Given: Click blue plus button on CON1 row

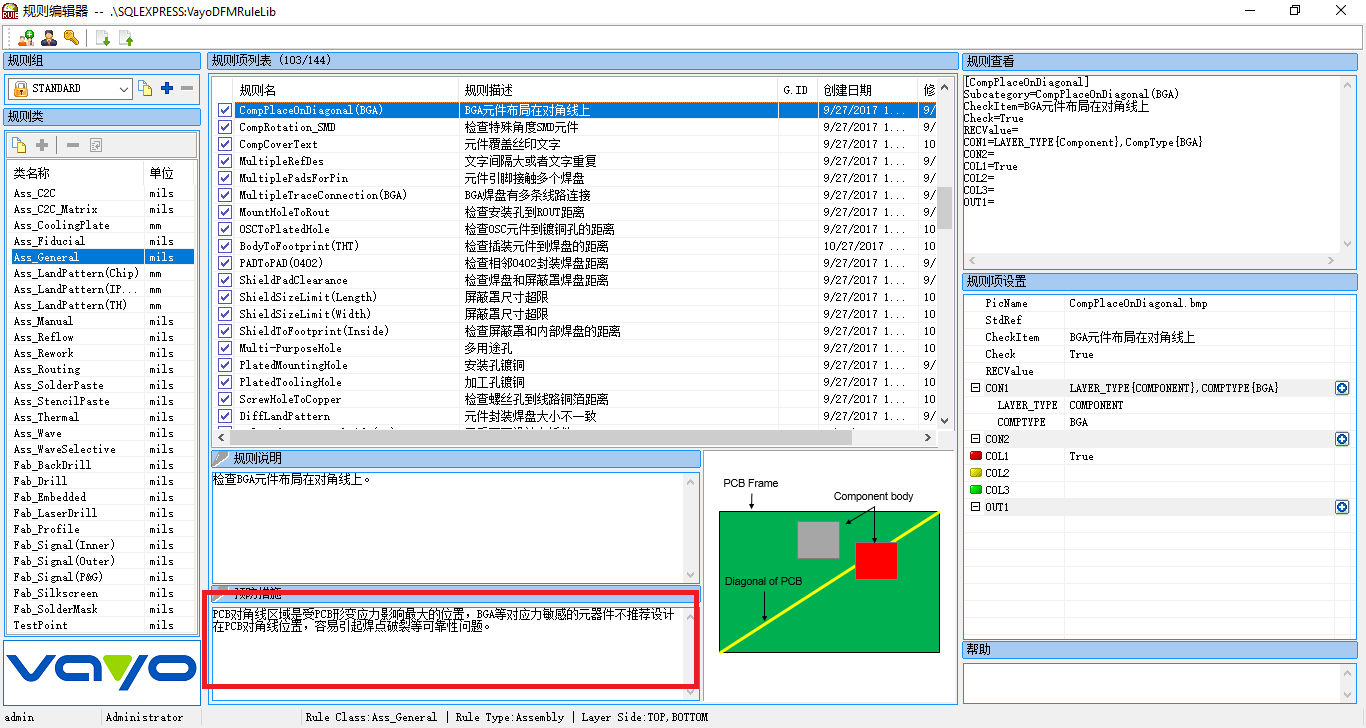Looking at the screenshot, I should tap(1342, 388).
